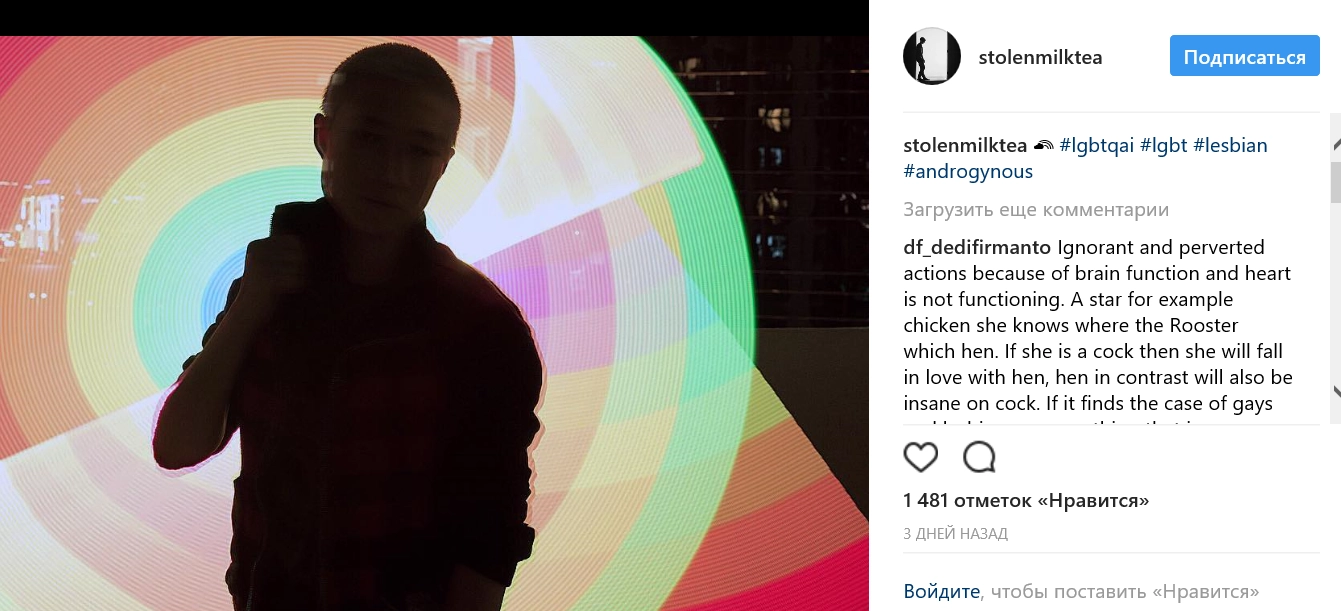Screen dimensions: 1341x611
Task: Open stolenmilktea profile avatar
Action: [932, 57]
